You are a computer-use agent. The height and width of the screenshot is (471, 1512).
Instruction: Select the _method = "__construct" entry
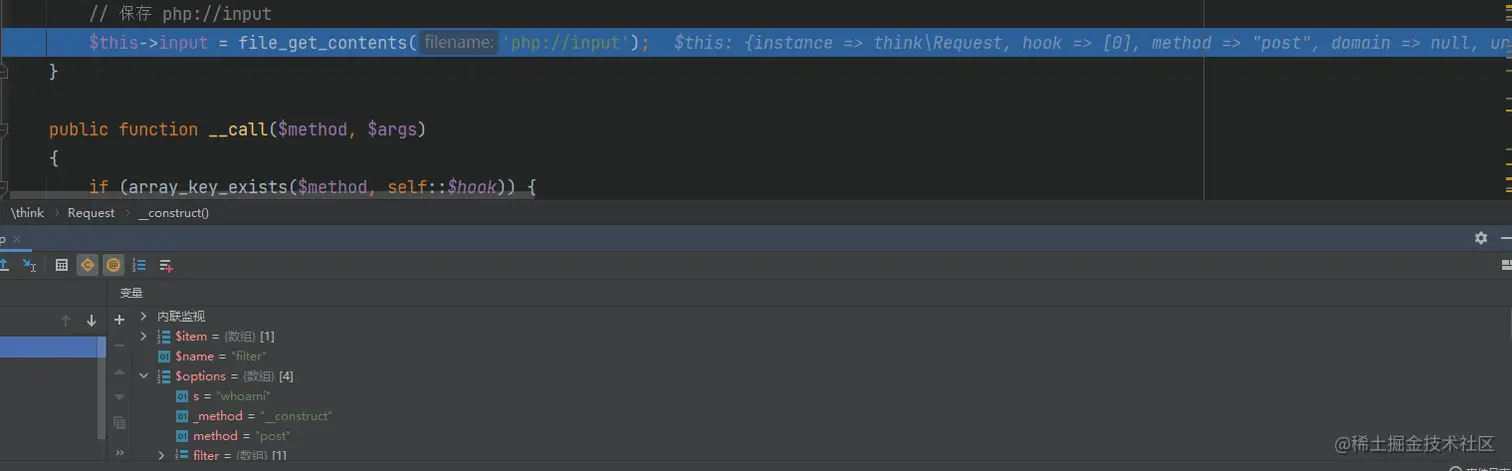point(253,416)
